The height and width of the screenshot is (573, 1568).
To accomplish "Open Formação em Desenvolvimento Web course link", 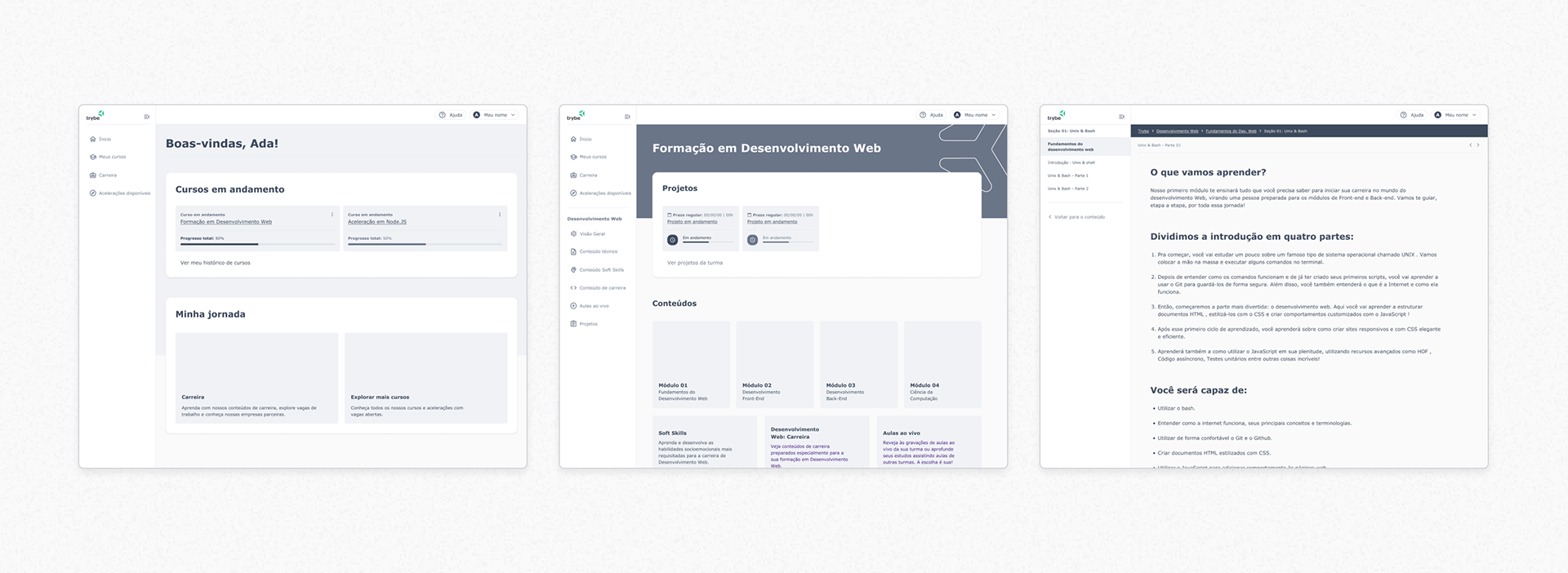I will point(226,222).
